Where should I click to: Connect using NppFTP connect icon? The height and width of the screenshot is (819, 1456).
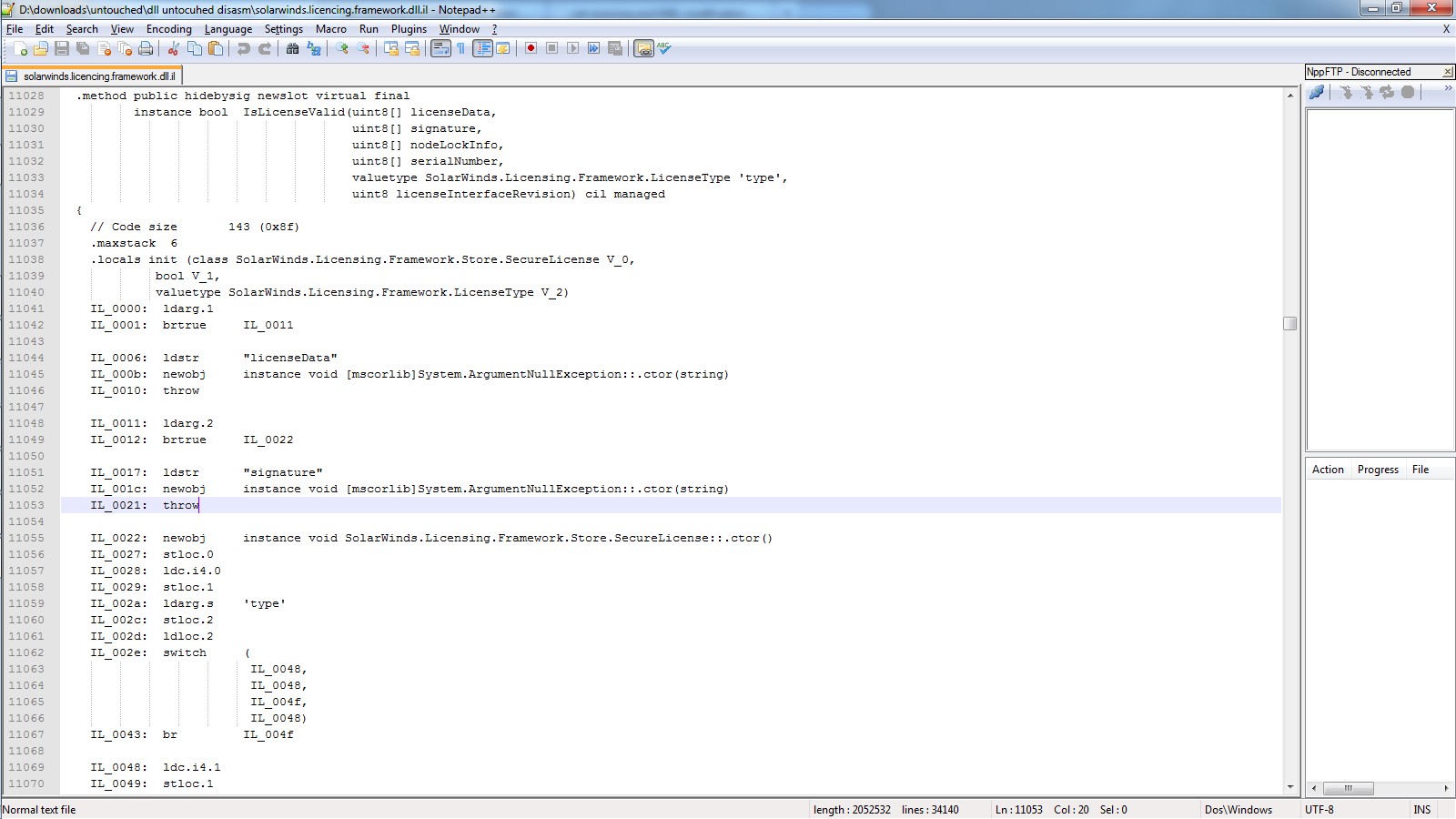pyautogui.click(x=1316, y=92)
